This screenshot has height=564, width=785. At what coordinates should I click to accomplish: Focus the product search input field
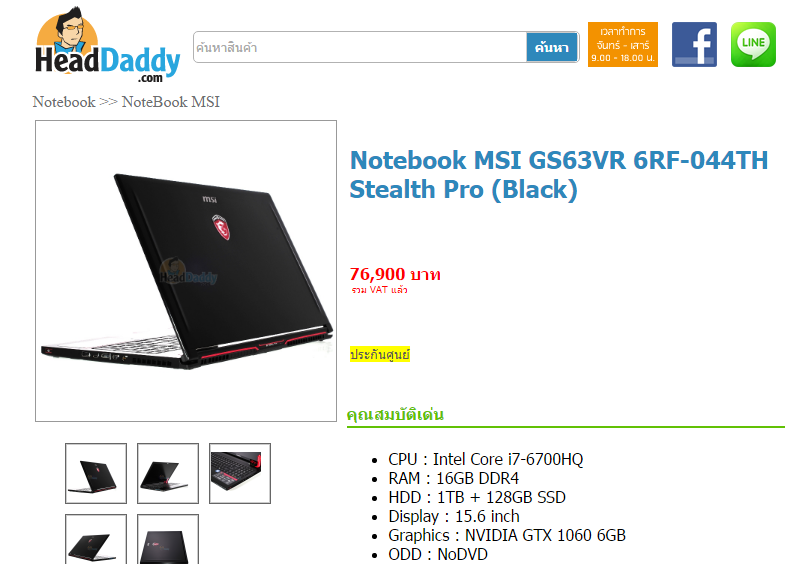tap(360, 48)
